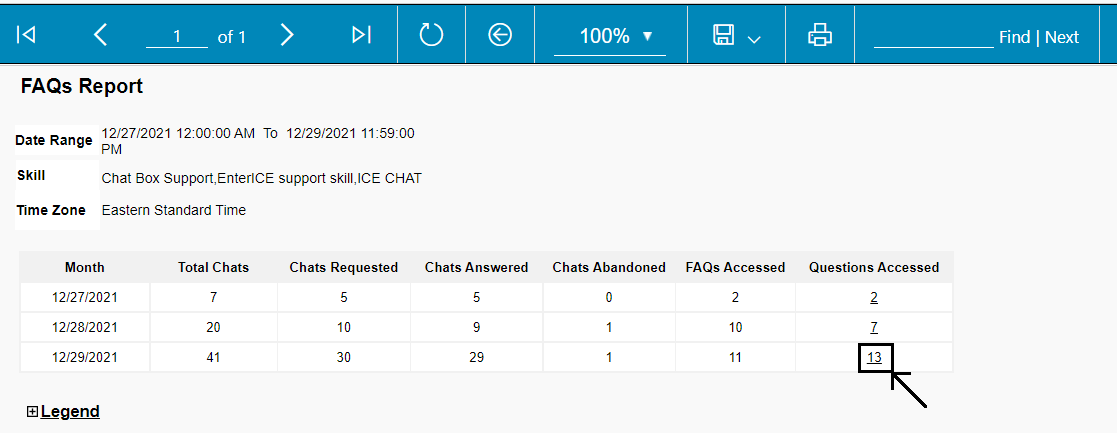Screen dimensions: 1117x433
Task: Open export format dropdown arrow beside save icon
Action: point(754,39)
